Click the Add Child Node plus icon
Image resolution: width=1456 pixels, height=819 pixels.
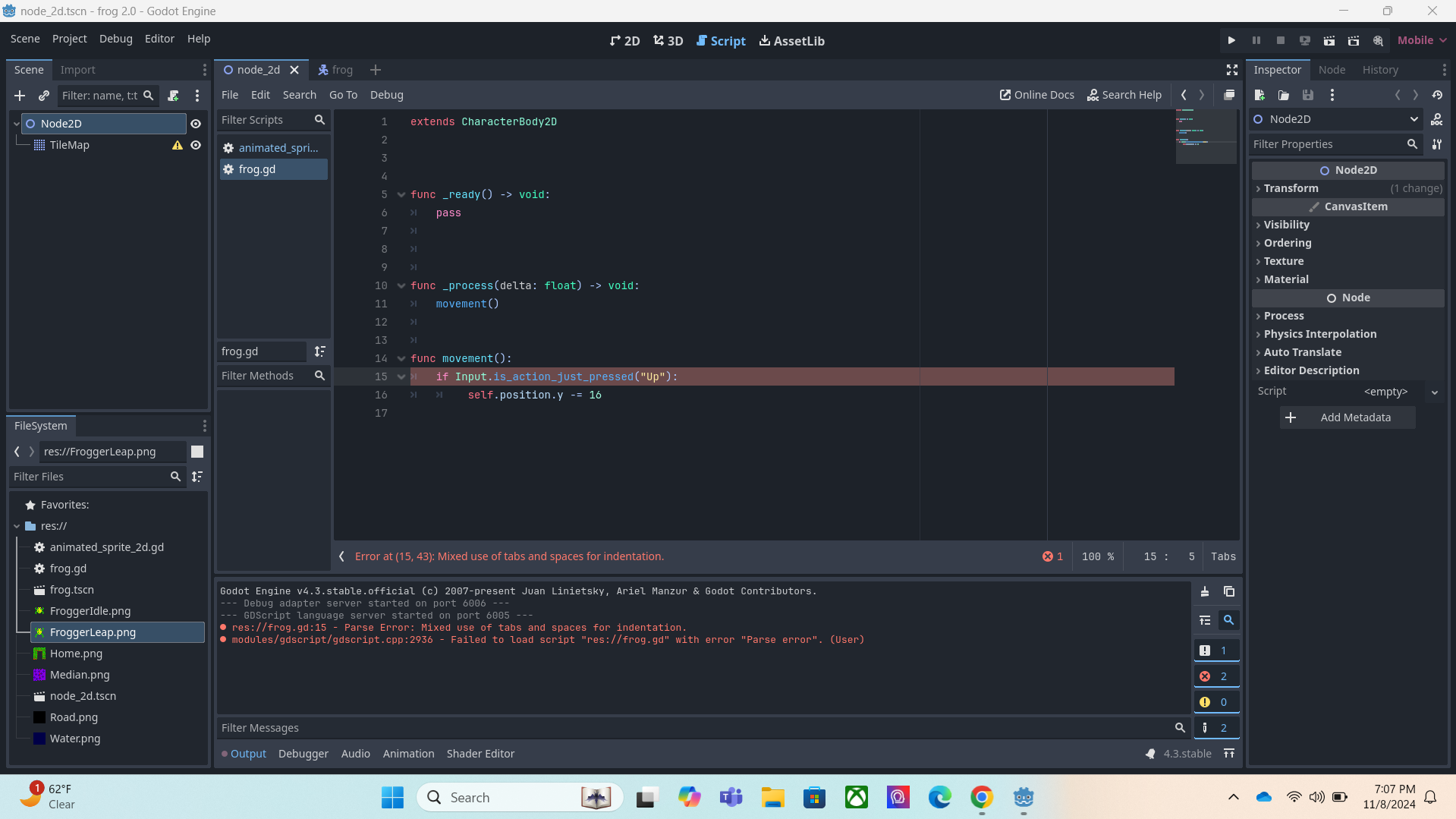pyautogui.click(x=20, y=96)
